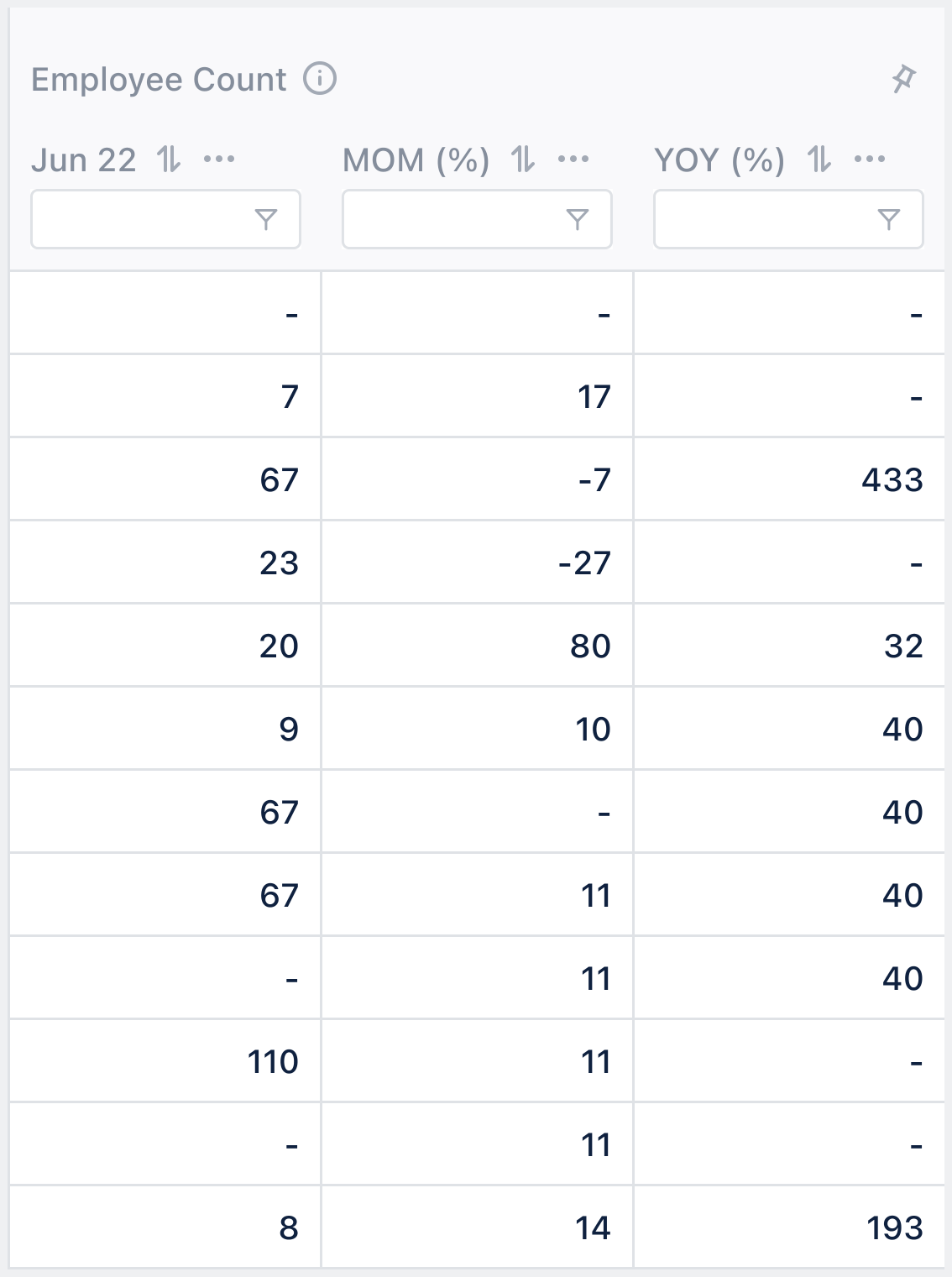Click the YOY (%) filter funnel icon
Screen dimensions: 952x1277
888,220
